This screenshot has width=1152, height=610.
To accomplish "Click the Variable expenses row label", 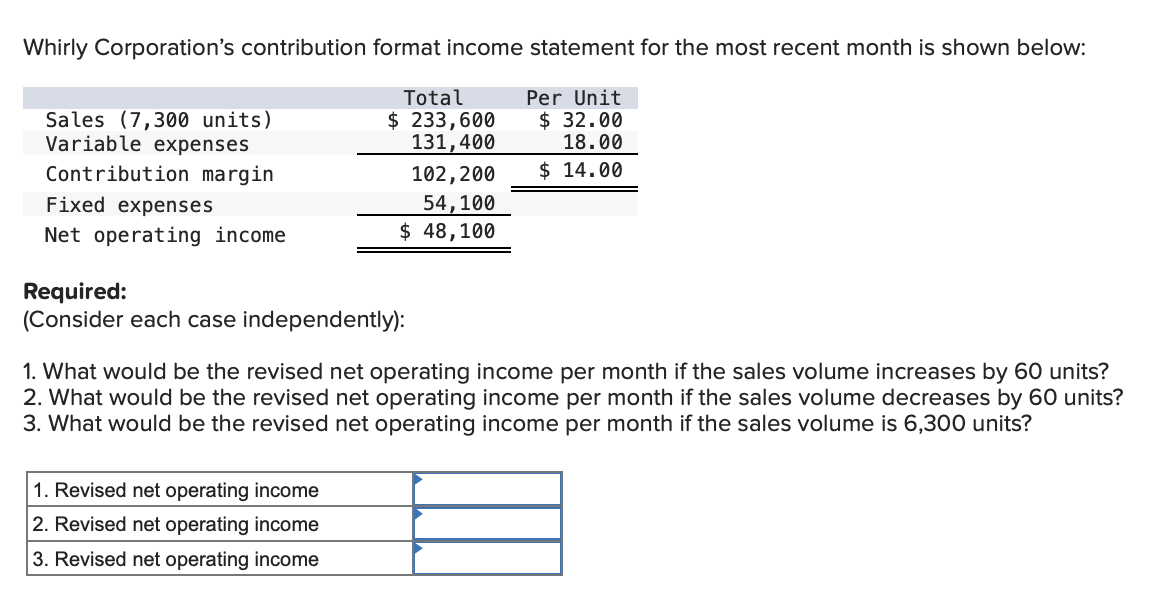I will [x=146, y=143].
